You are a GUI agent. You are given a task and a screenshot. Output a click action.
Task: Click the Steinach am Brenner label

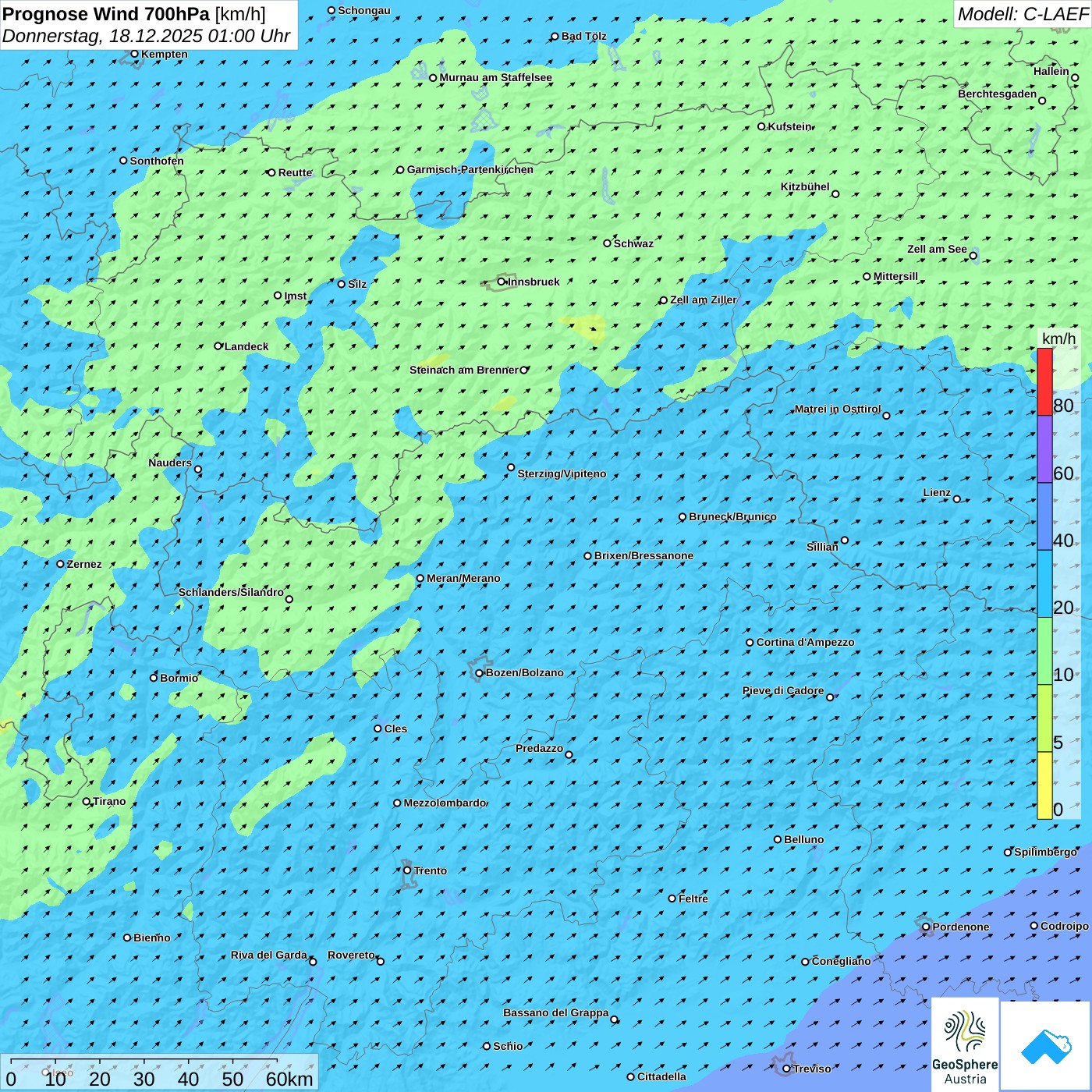pos(464,370)
